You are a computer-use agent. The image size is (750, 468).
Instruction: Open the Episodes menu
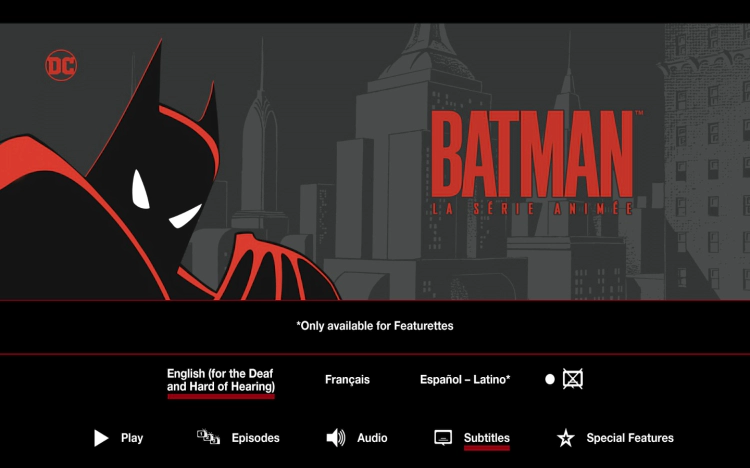255,438
